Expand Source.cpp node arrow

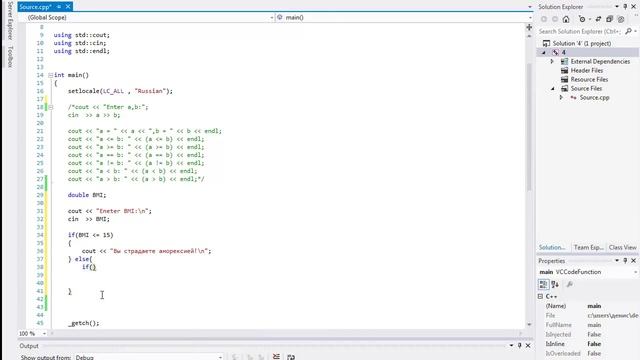[561, 98]
